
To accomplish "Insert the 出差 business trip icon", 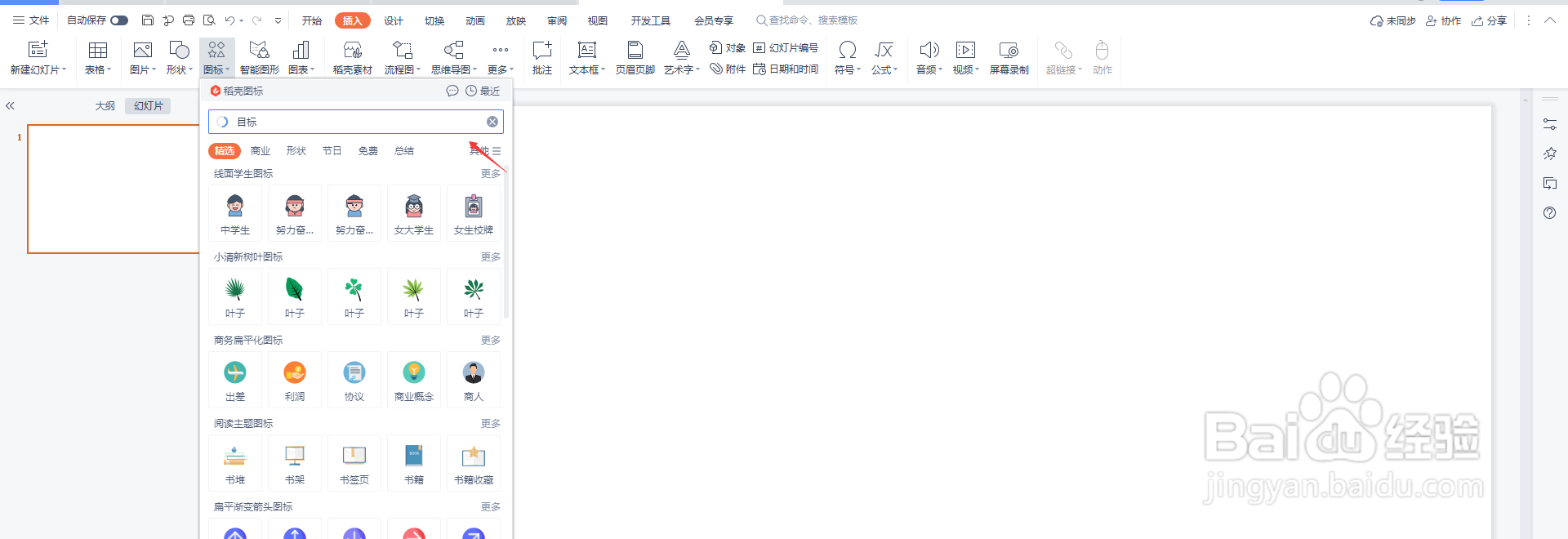I will tap(235, 380).
